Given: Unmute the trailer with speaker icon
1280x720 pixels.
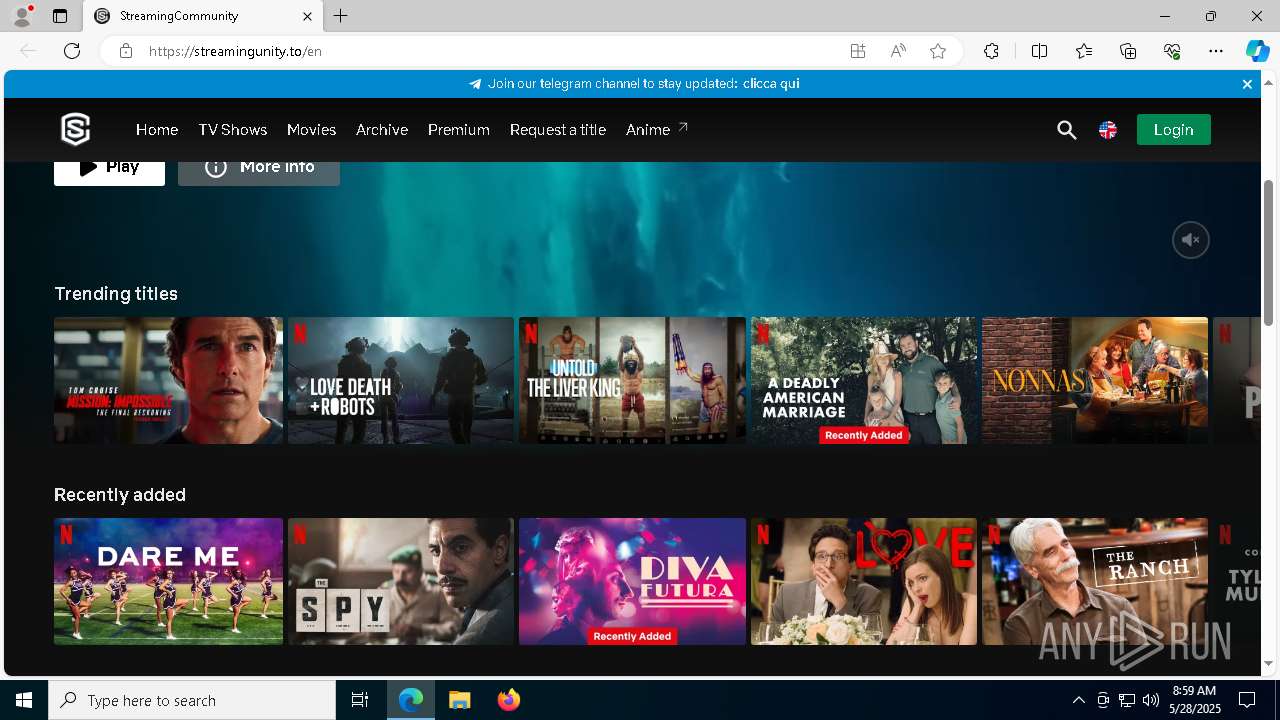Looking at the screenshot, I should [x=1191, y=240].
